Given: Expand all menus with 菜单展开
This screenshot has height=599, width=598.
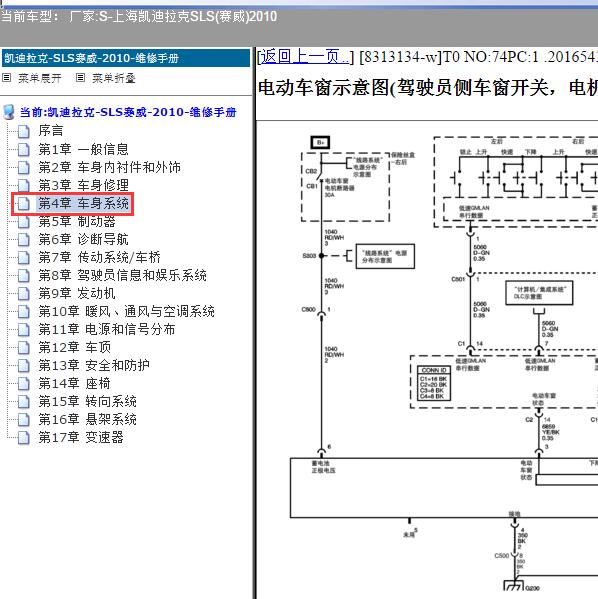Looking at the screenshot, I should (x=40, y=78).
